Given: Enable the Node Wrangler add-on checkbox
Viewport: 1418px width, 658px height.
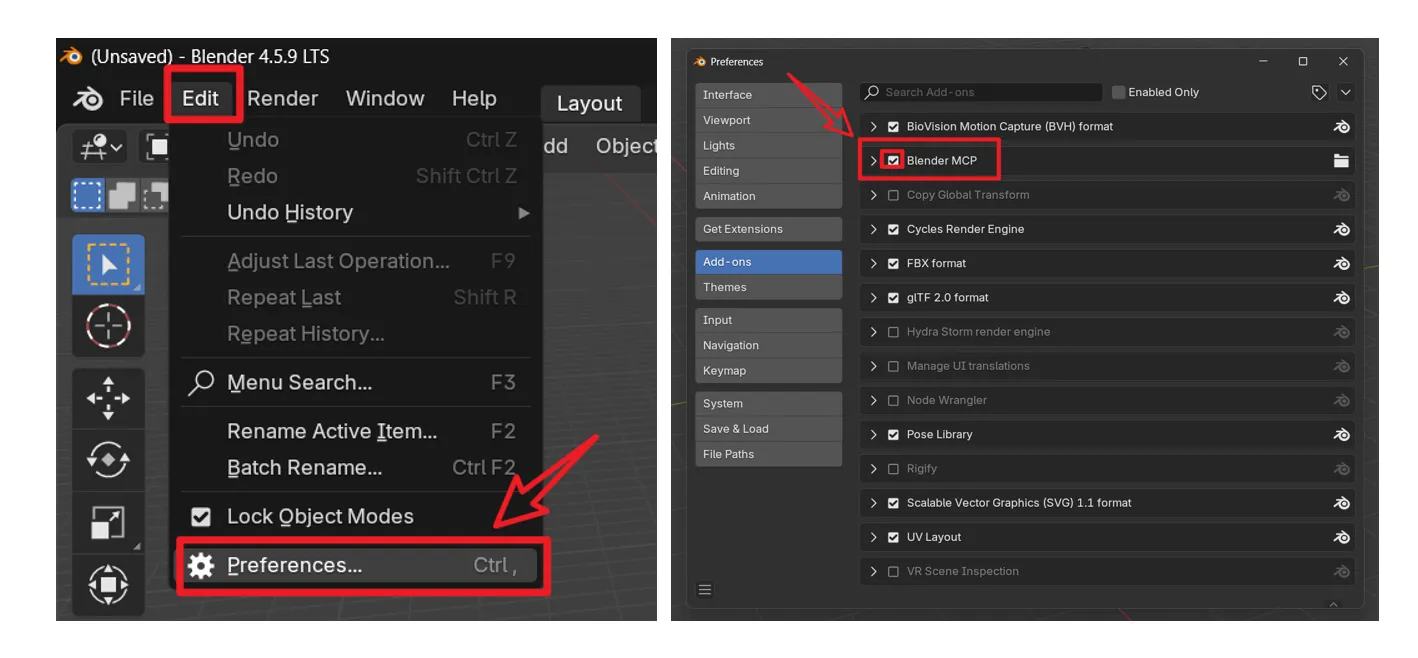Looking at the screenshot, I should (x=893, y=400).
